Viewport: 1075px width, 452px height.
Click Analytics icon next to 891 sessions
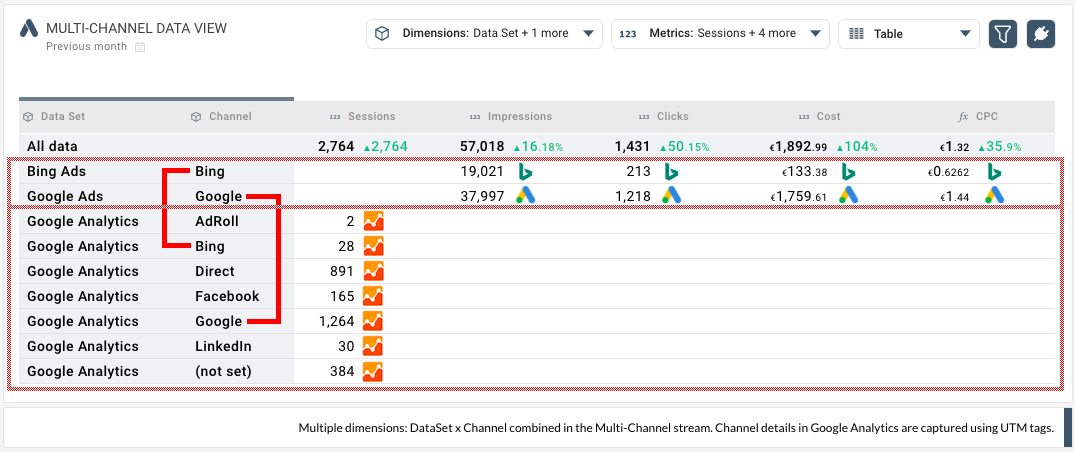point(373,272)
